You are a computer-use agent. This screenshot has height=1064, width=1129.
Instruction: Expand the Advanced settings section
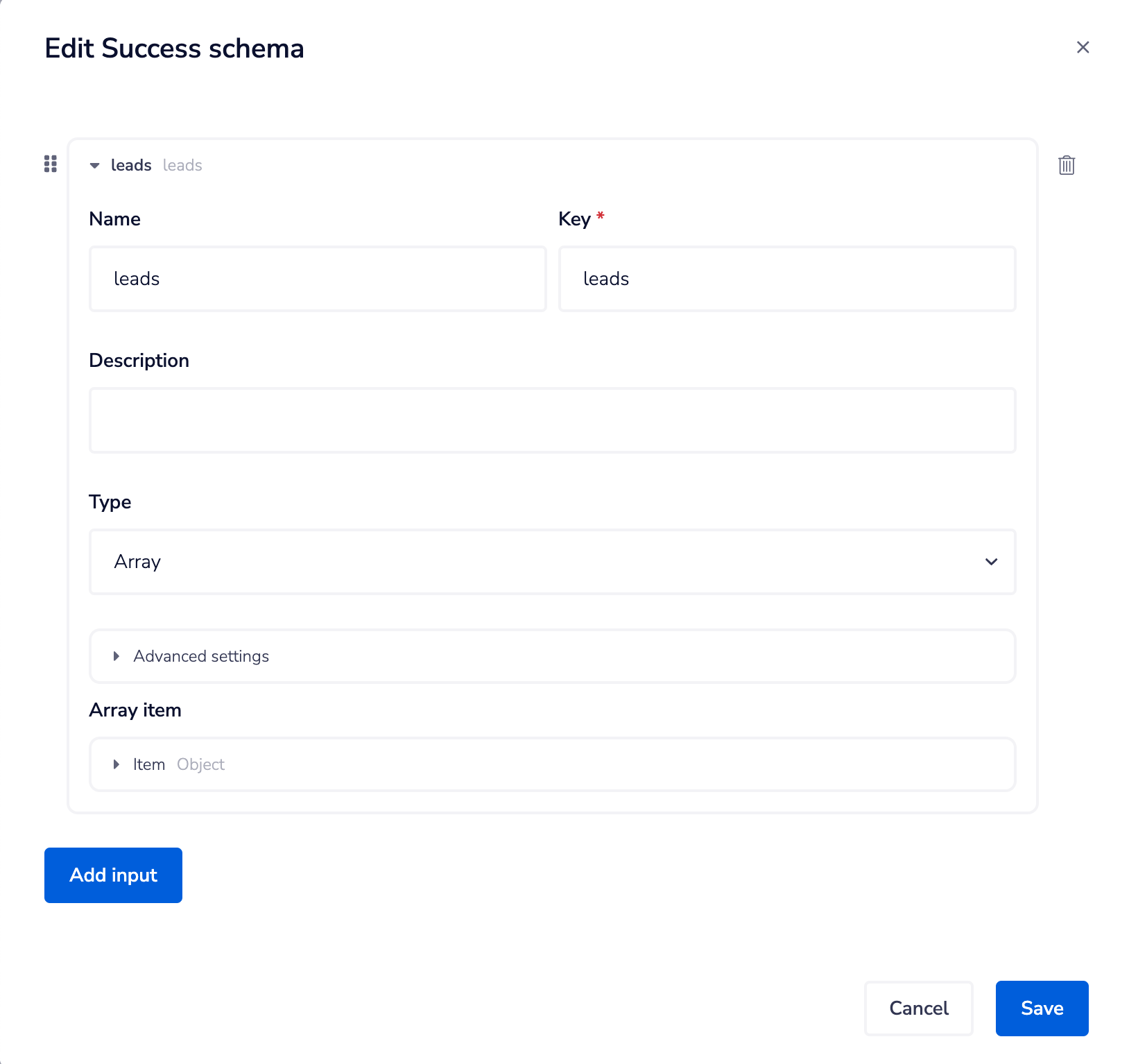coord(201,656)
